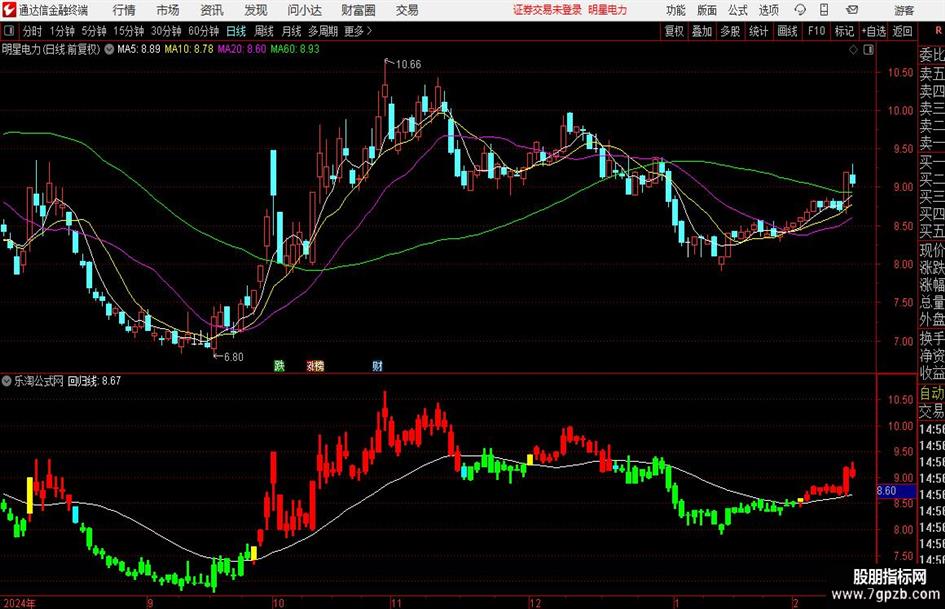
Task: Open the 行情 menu
Action: tap(124, 10)
